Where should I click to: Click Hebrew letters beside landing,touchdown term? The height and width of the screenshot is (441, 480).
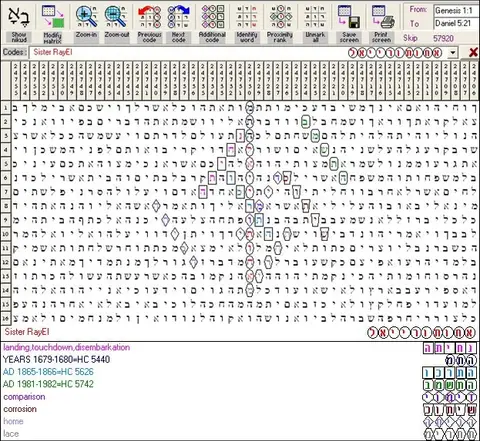(450, 348)
